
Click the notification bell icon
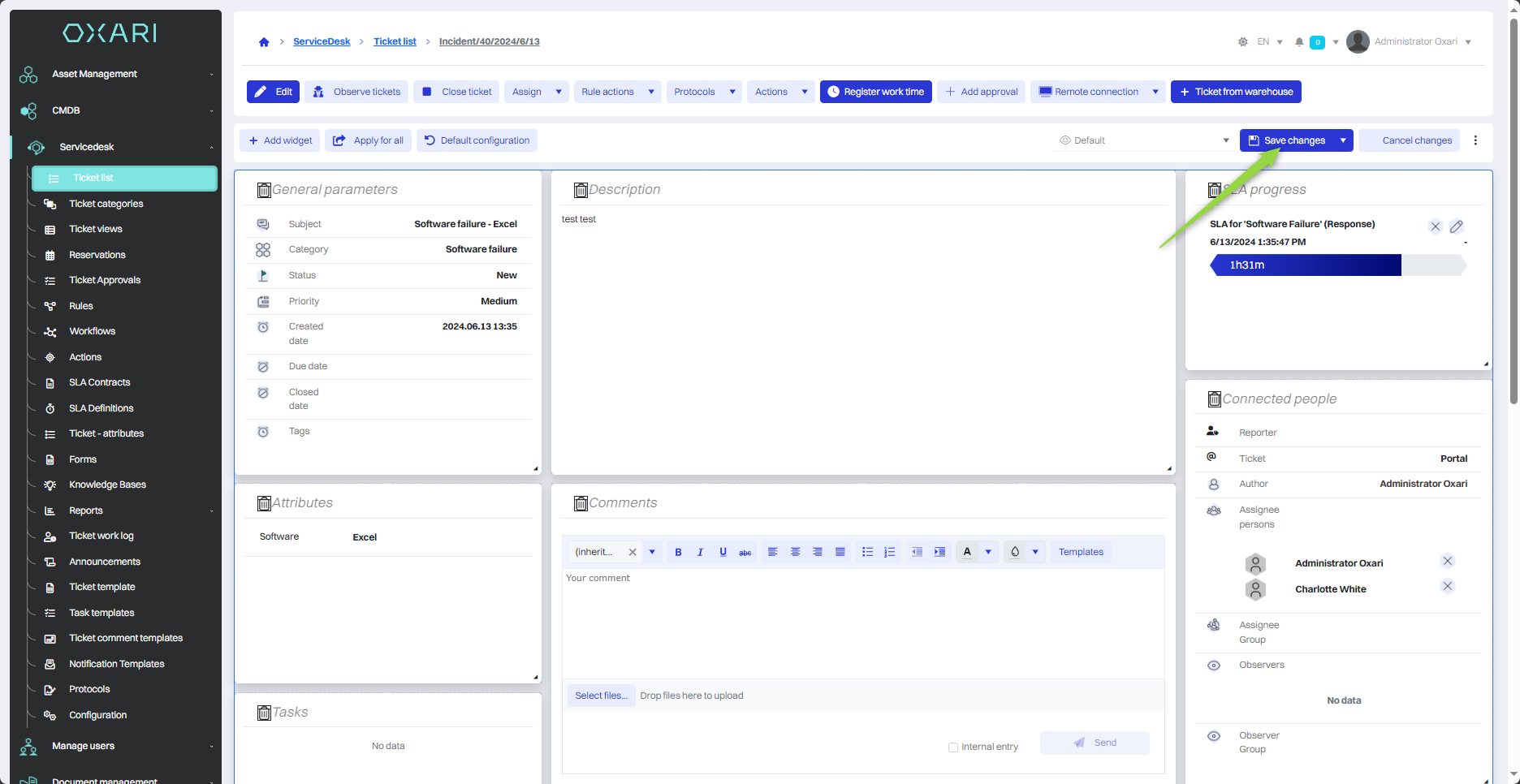tap(1299, 42)
